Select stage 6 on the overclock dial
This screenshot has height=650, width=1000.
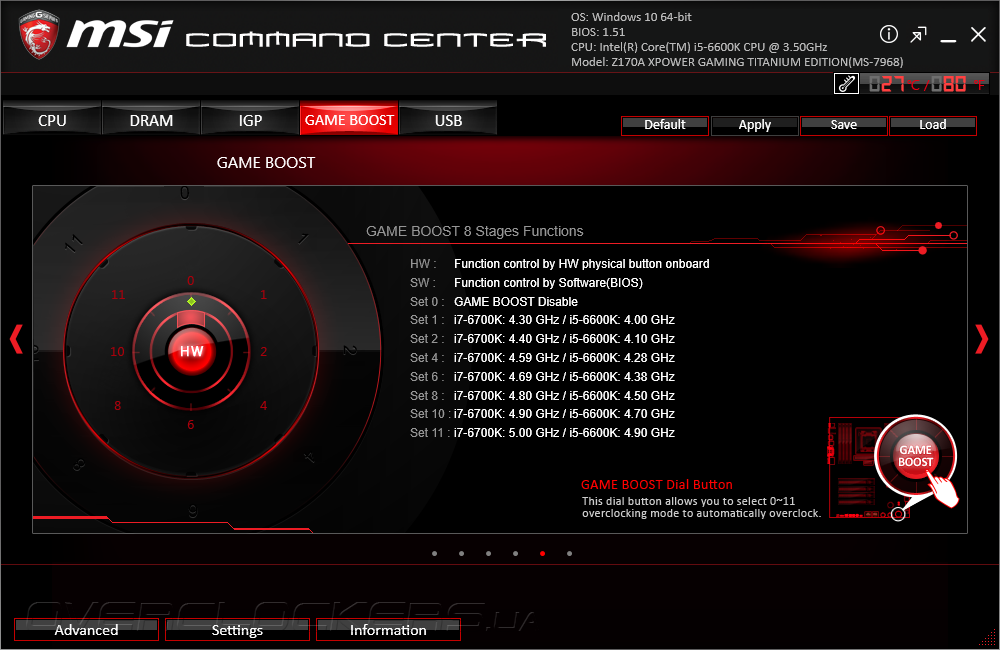pyautogui.click(x=191, y=424)
